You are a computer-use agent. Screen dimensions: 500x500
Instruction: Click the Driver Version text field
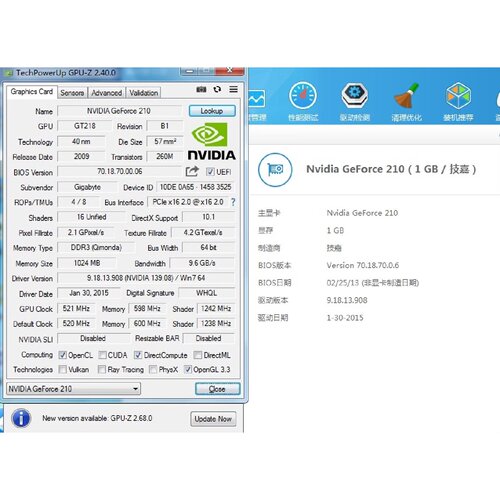click(x=146, y=278)
